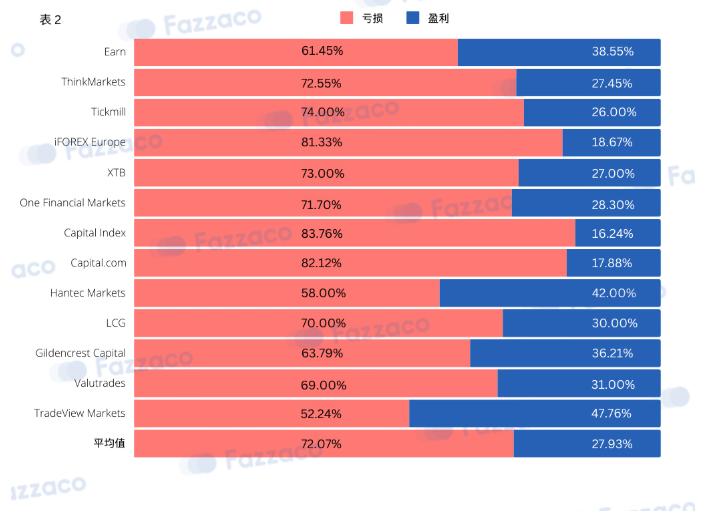
Task: Select the 亏损 legend label
Action: pyautogui.click(x=373, y=18)
